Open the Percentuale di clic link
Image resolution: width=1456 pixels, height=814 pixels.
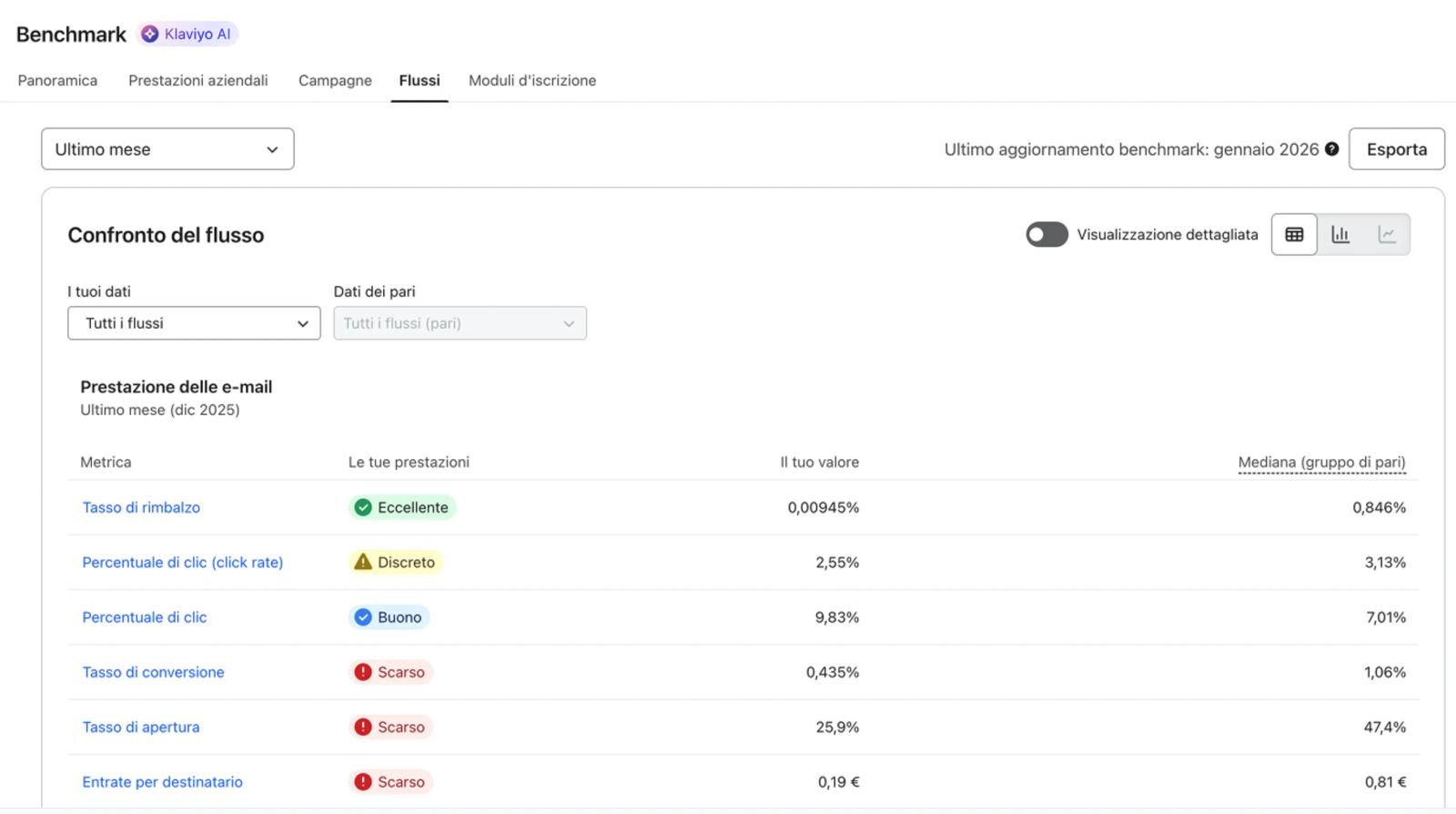pos(145,617)
